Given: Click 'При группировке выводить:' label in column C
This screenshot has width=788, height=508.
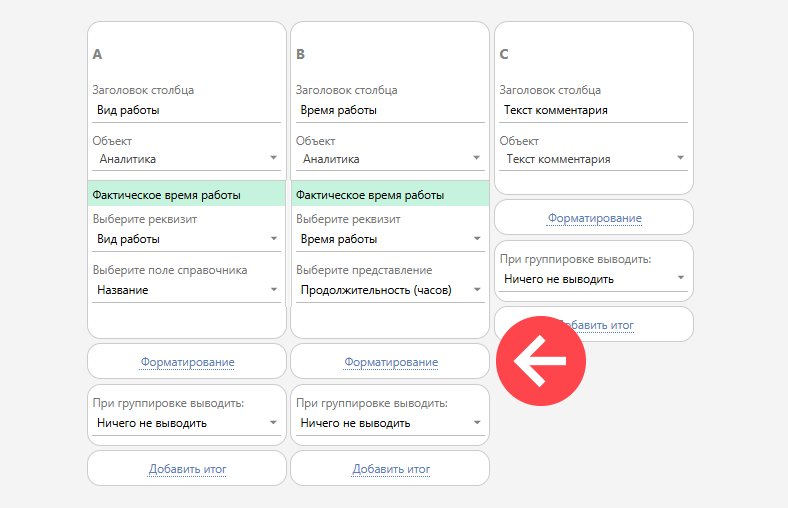Looking at the screenshot, I should (x=575, y=259).
